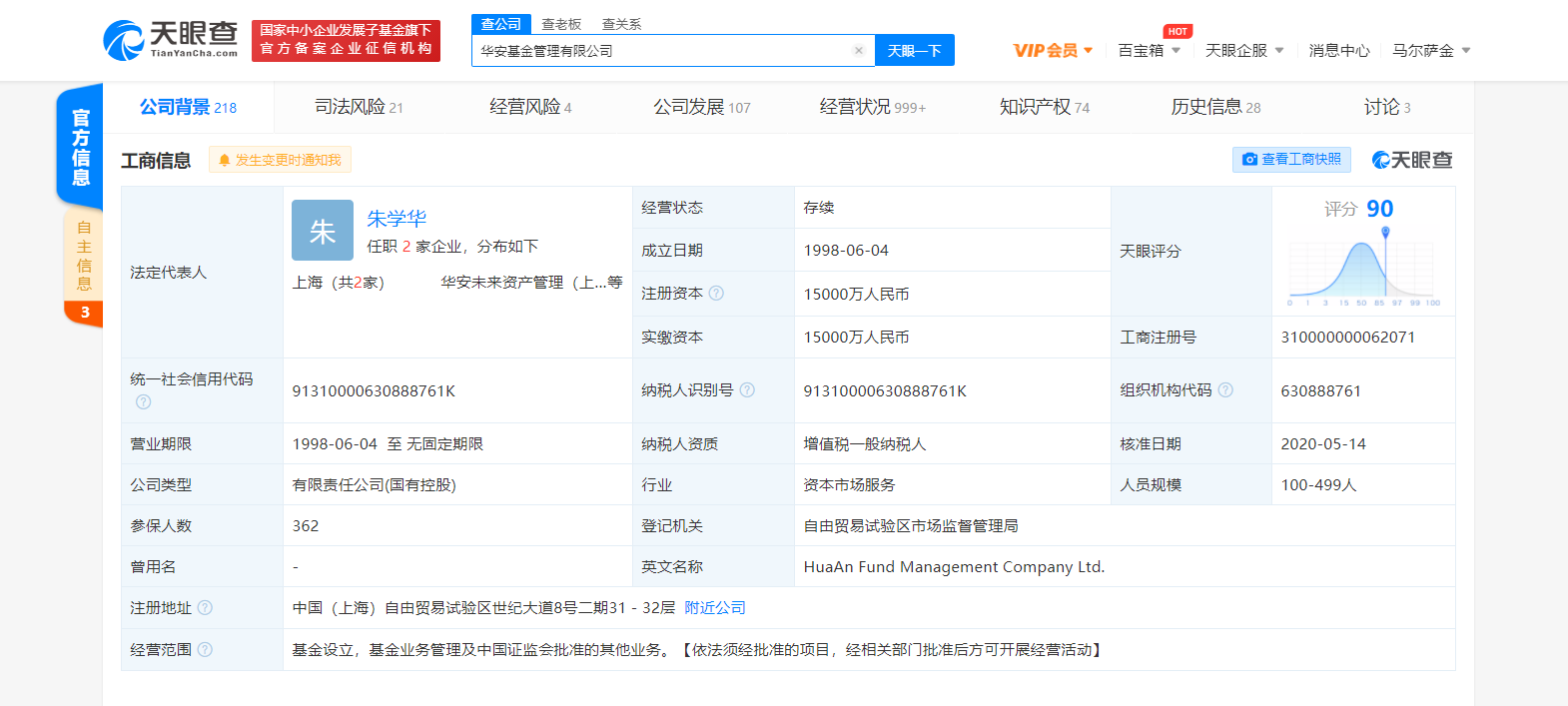Click organization code 630888761
The width and height of the screenshot is (1568, 706).
point(1321,390)
